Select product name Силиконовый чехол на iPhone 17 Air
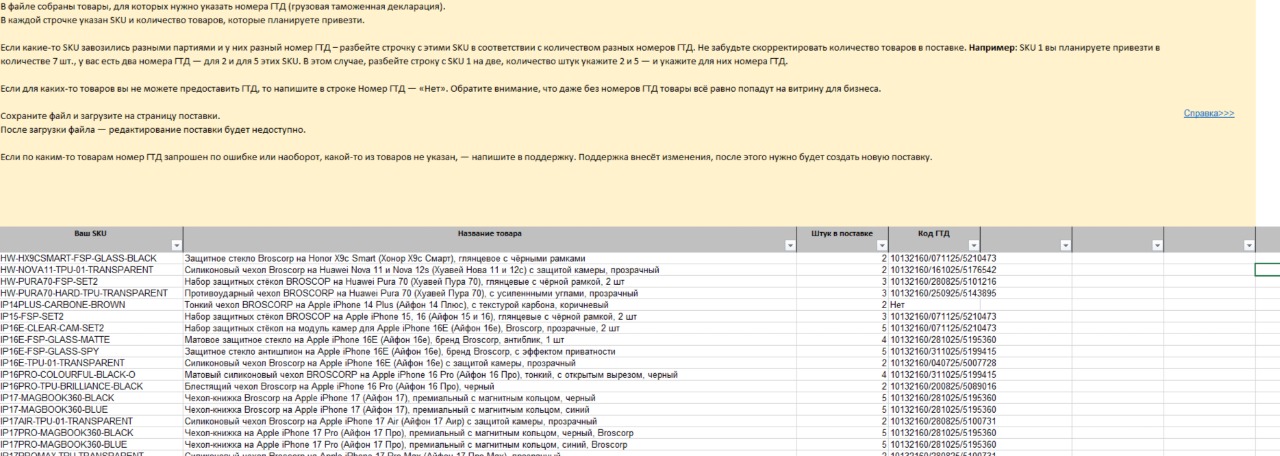This screenshot has width=1280, height=456. point(489,421)
